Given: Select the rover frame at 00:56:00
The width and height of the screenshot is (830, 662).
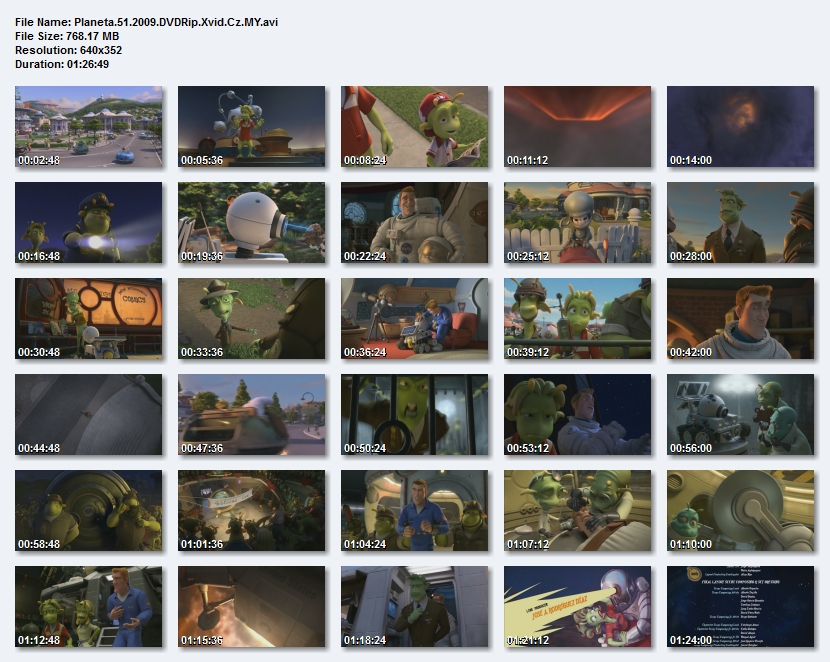Looking at the screenshot, I should pos(741,414).
